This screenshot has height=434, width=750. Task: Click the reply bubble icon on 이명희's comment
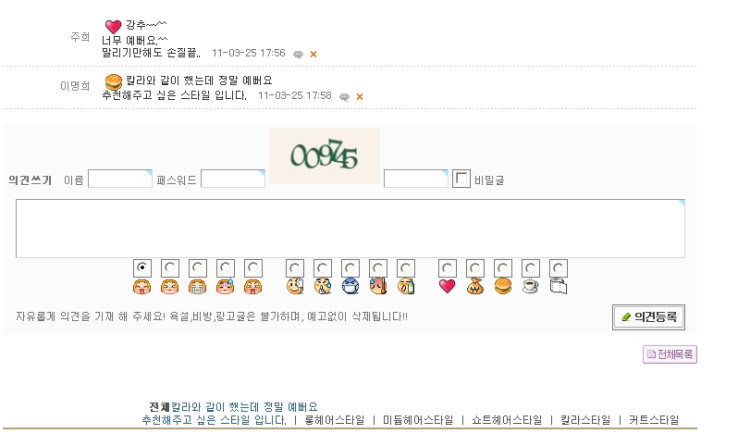click(x=344, y=97)
